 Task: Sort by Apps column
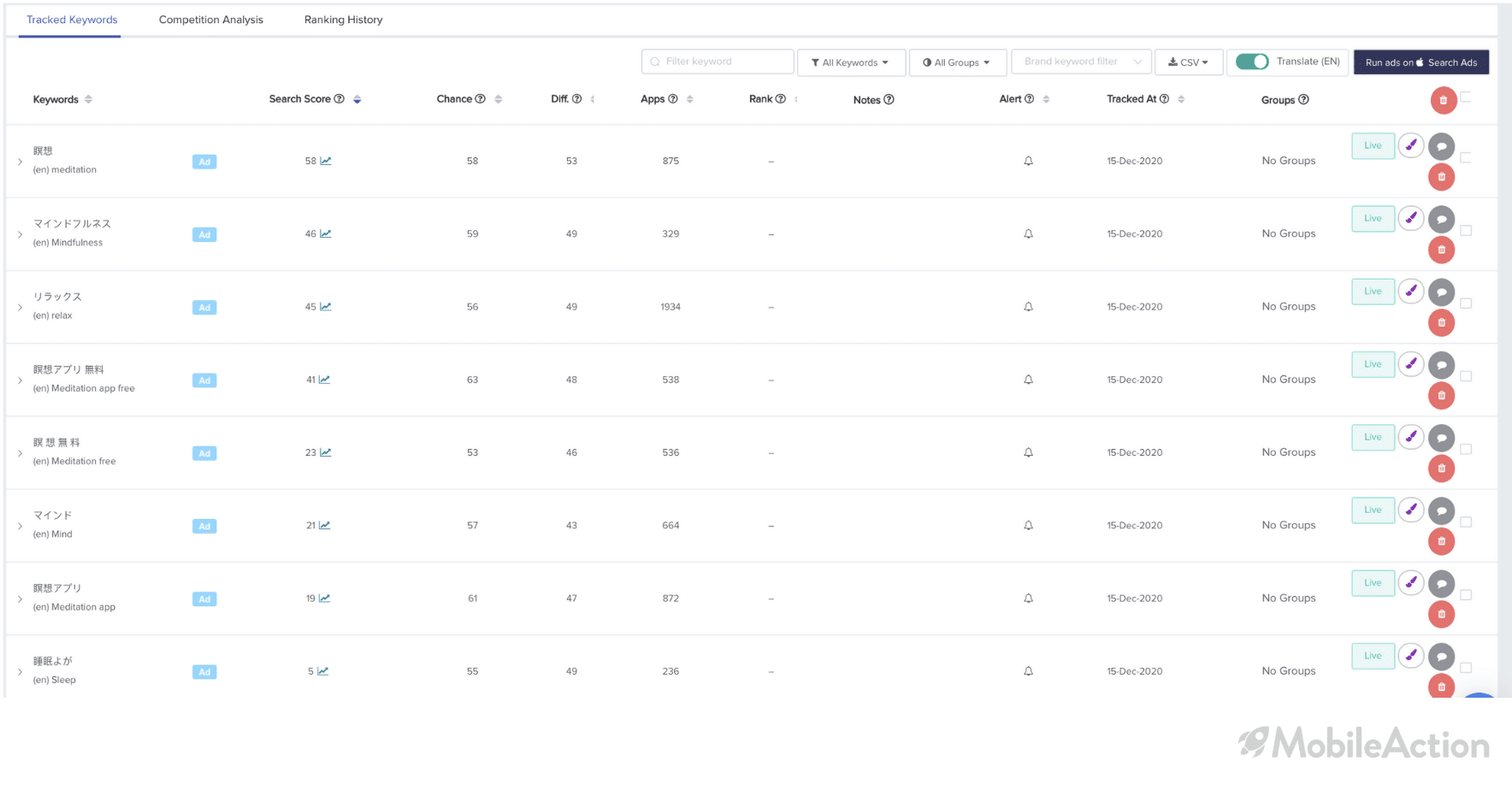689,99
